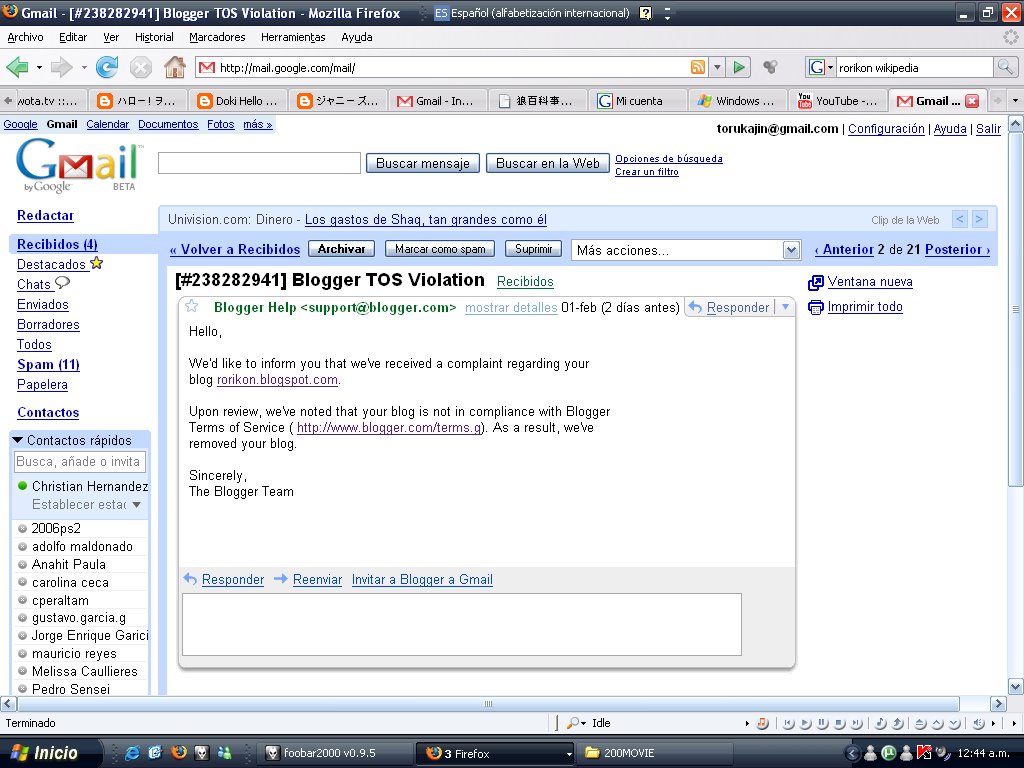Click the Firefox quick launch icon
1024x768 pixels.
tap(178, 752)
